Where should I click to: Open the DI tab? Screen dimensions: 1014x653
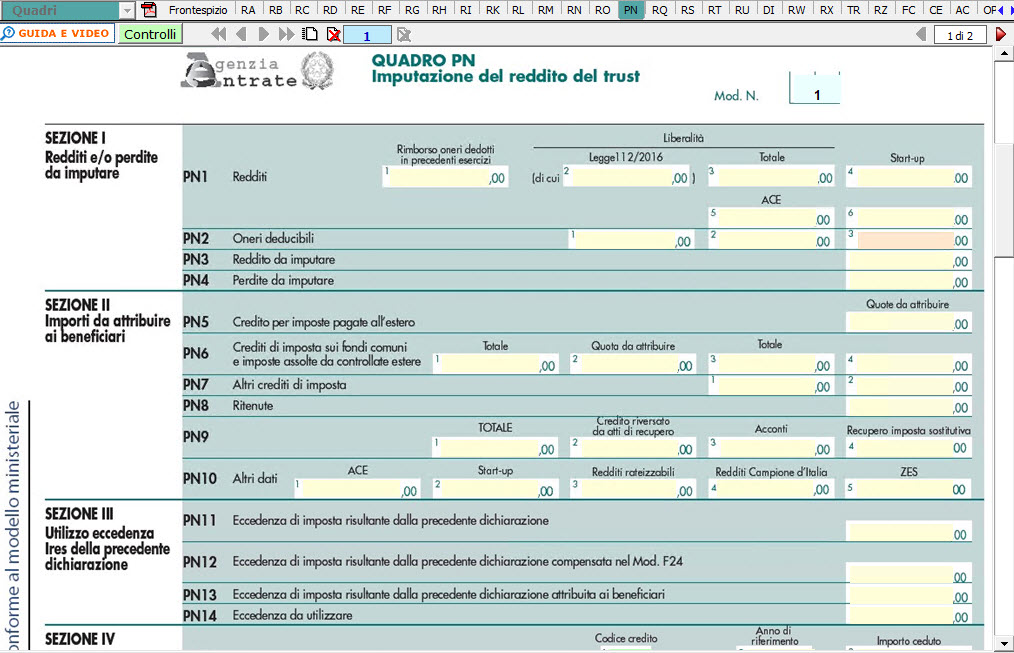(x=769, y=10)
